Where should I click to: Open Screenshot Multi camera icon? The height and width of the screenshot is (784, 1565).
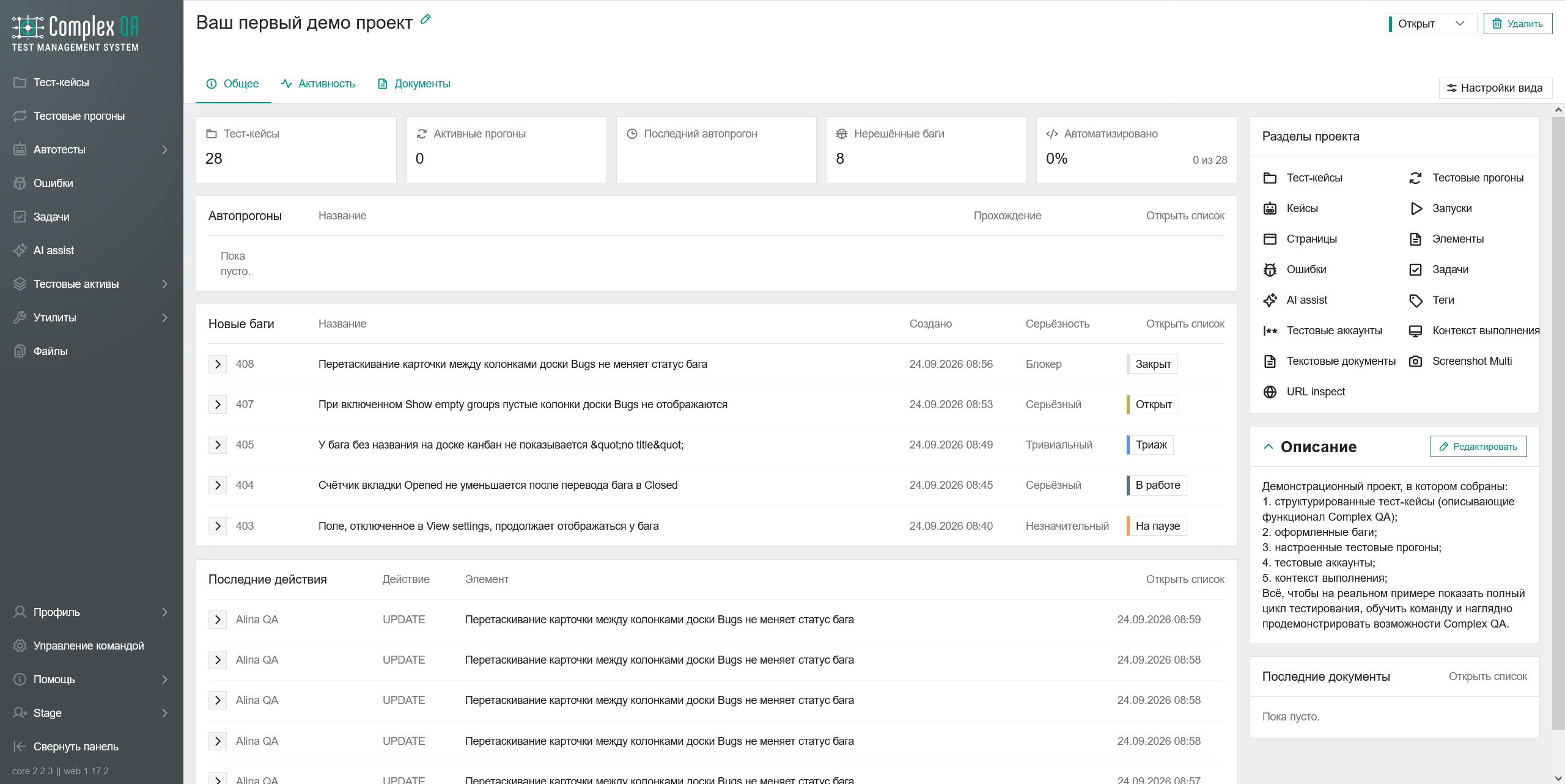[1416, 361]
